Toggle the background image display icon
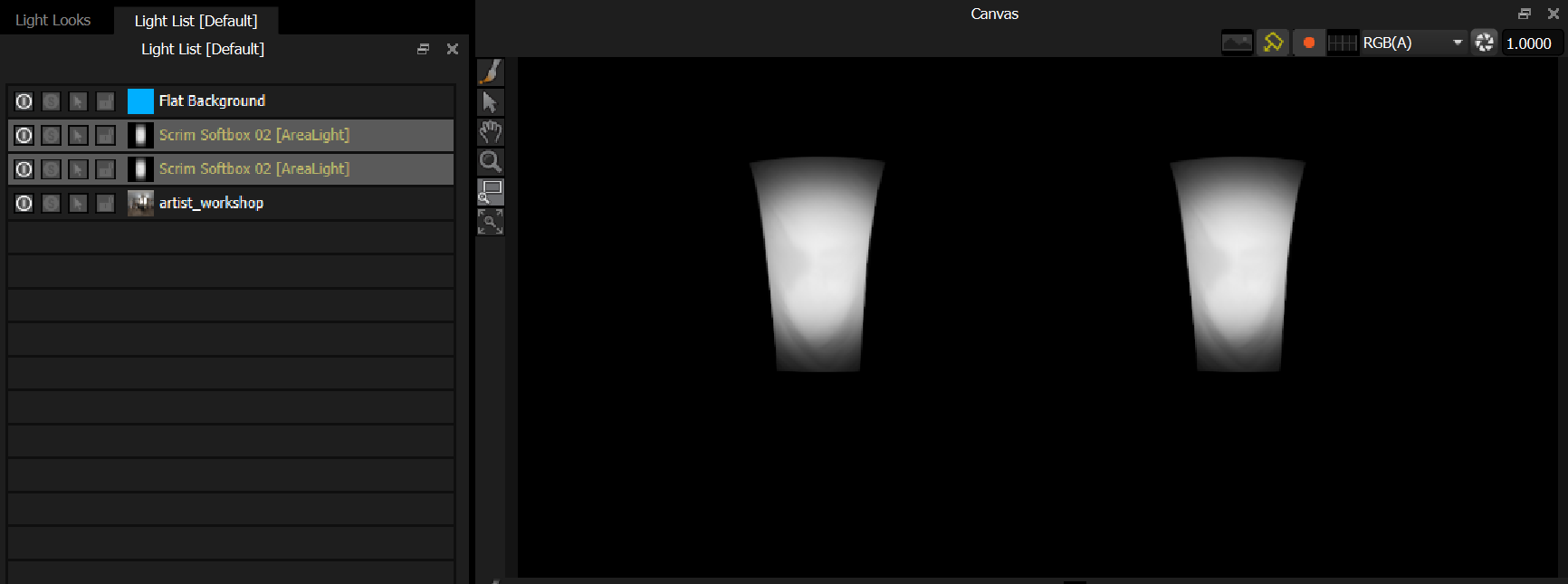 coord(1238,43)
